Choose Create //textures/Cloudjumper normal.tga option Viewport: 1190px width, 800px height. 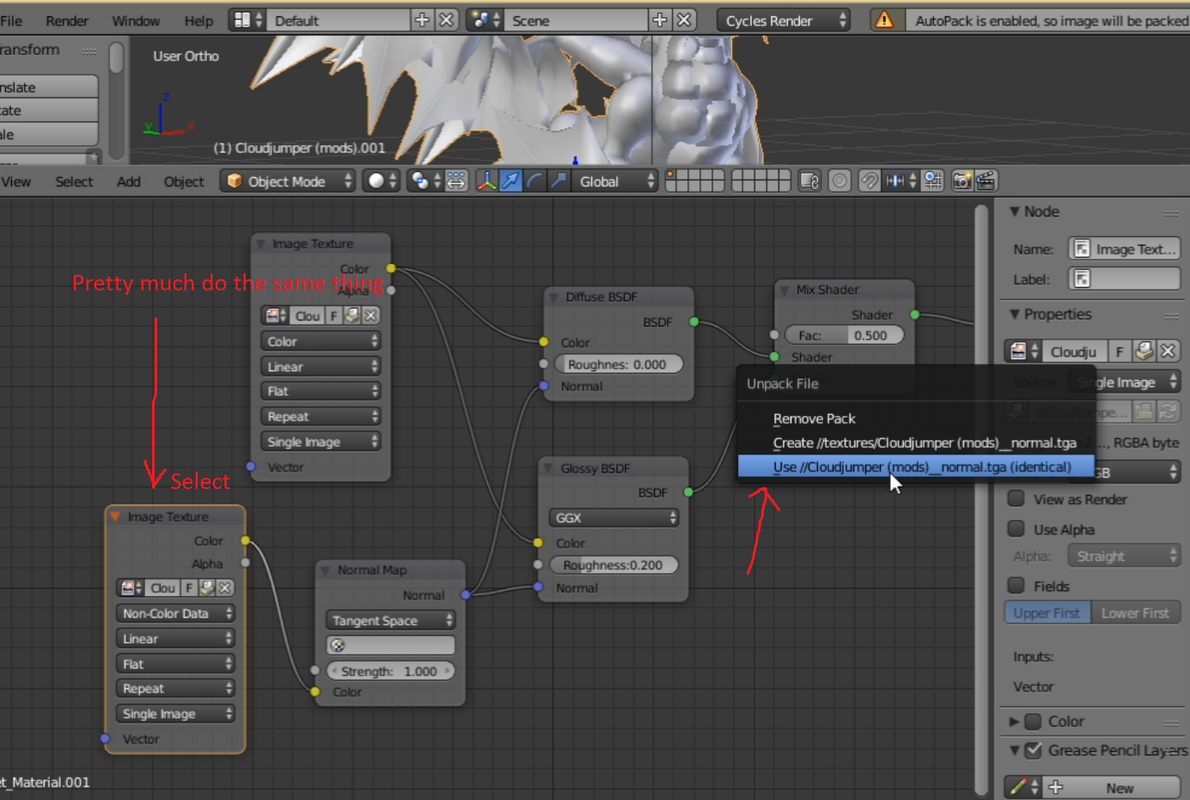click(915, 443)
